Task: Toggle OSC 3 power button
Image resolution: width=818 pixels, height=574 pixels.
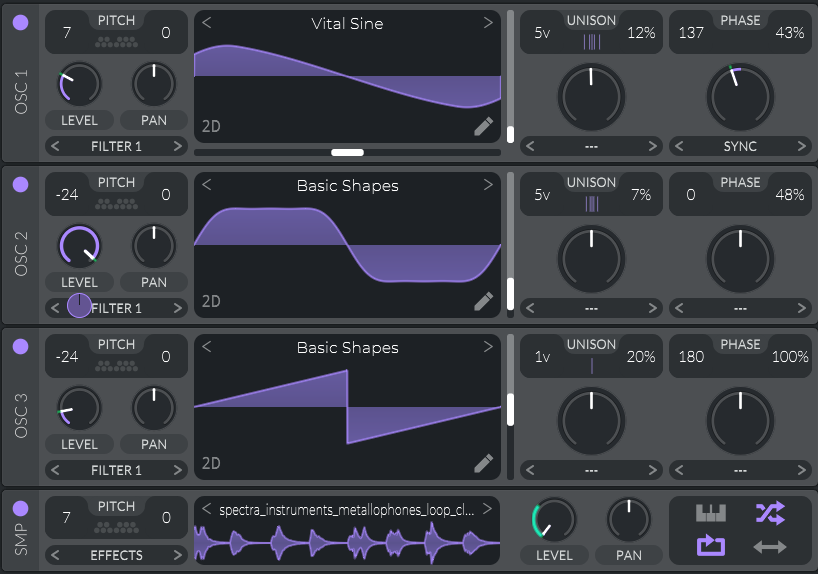Action: (x=20, y=346)
